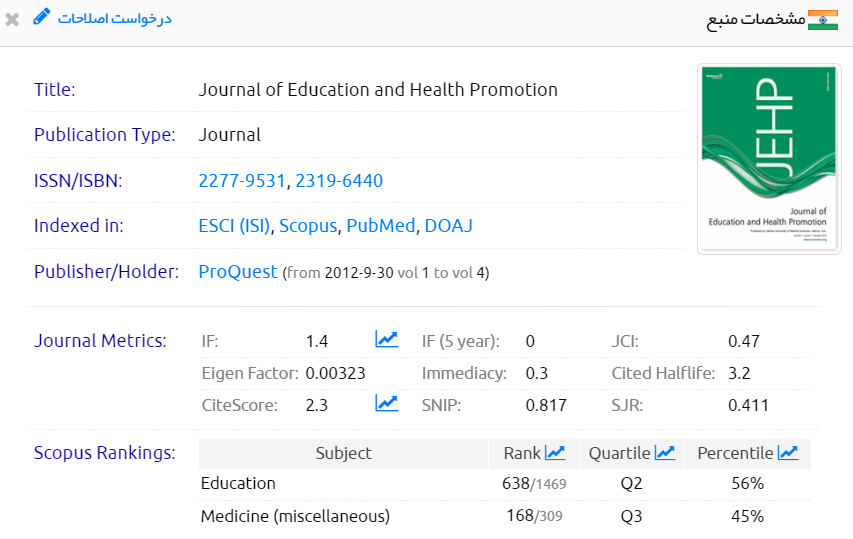Viewport: 853px width, 539px height.
Task: Select the Education subject row
Action: tap(238, 484)
